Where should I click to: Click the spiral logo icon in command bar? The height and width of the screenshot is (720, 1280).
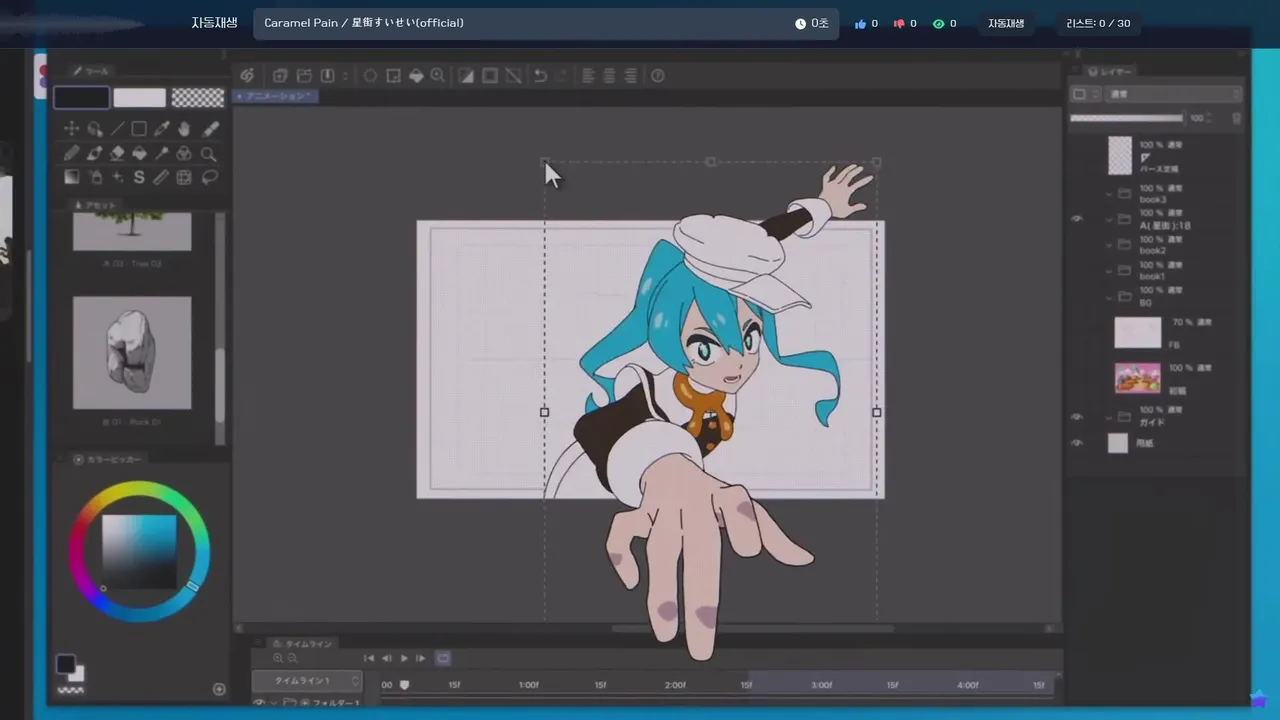tap(247, 76)
